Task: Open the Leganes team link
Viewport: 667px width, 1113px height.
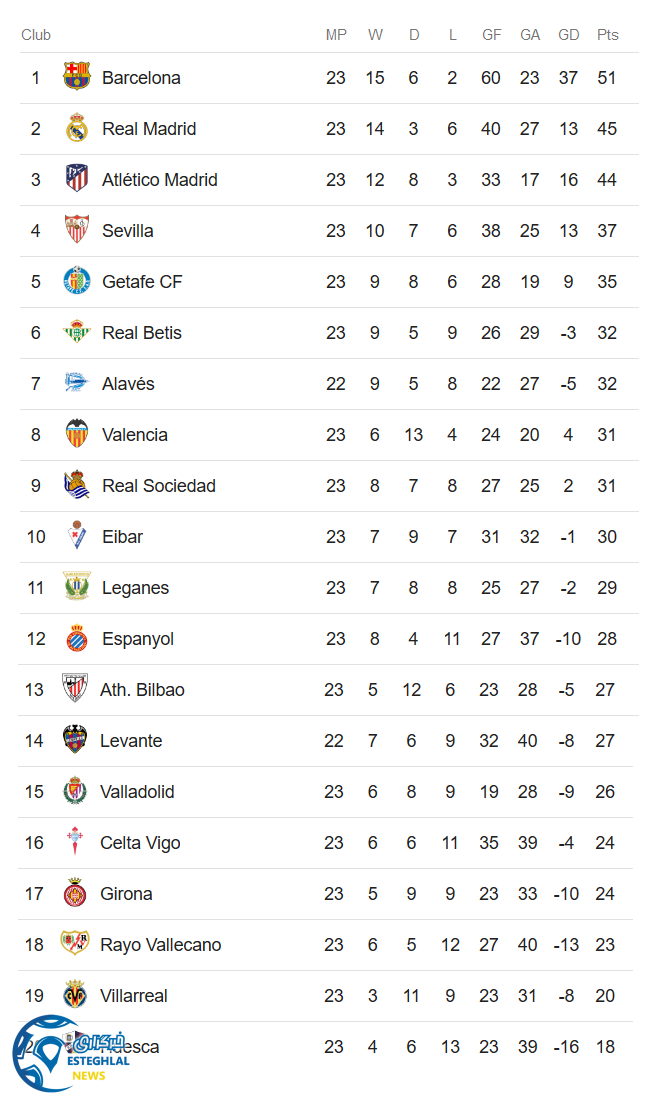Action: (x=135, y=588)
